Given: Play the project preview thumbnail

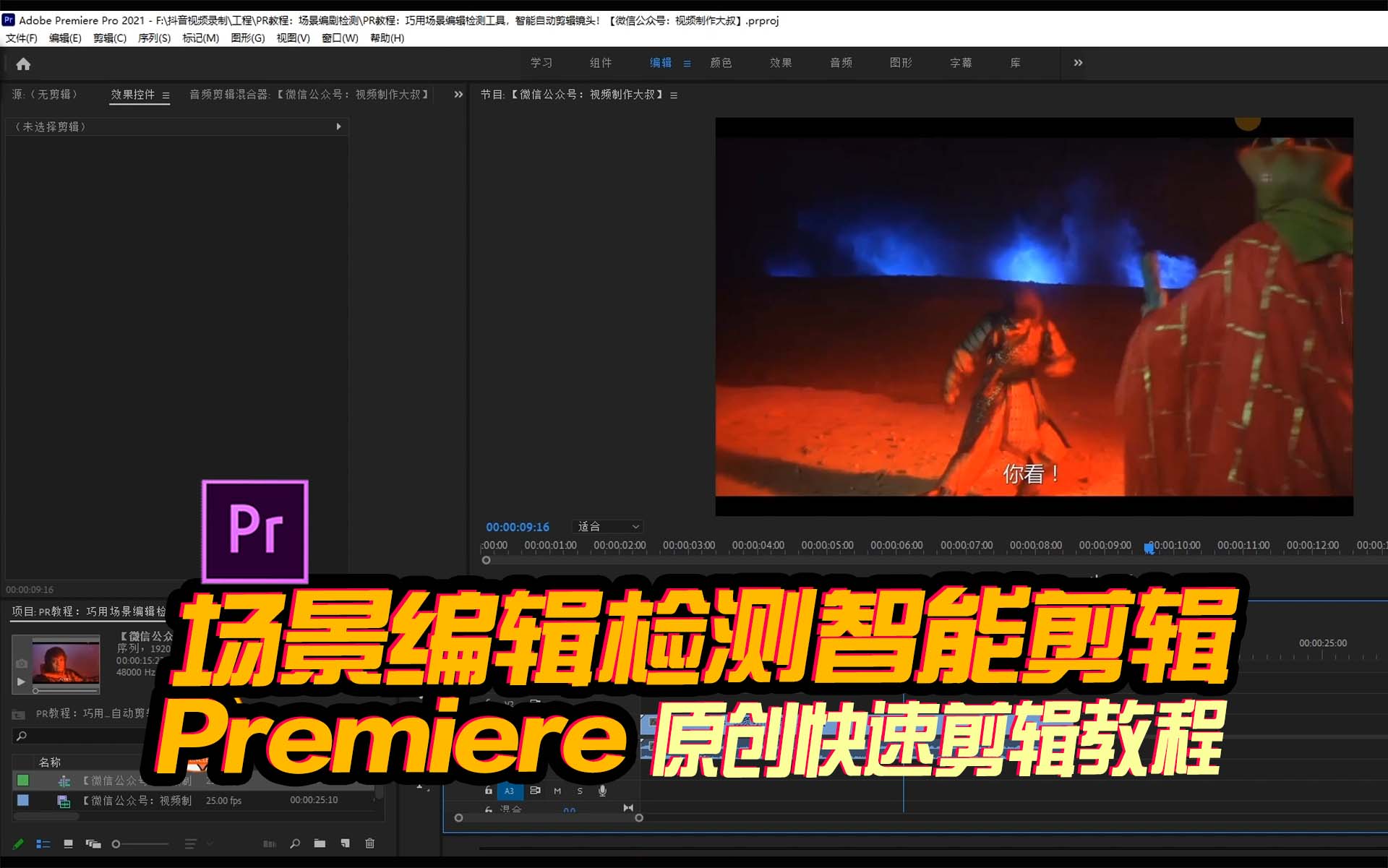Looking at the screenshot, I should 21,682.
